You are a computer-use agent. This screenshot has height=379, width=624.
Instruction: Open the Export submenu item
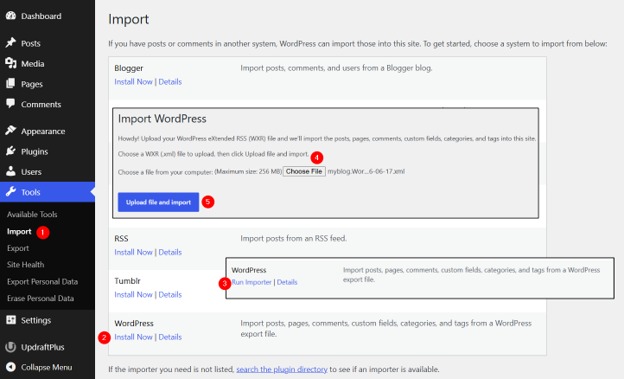pos(18,248)
